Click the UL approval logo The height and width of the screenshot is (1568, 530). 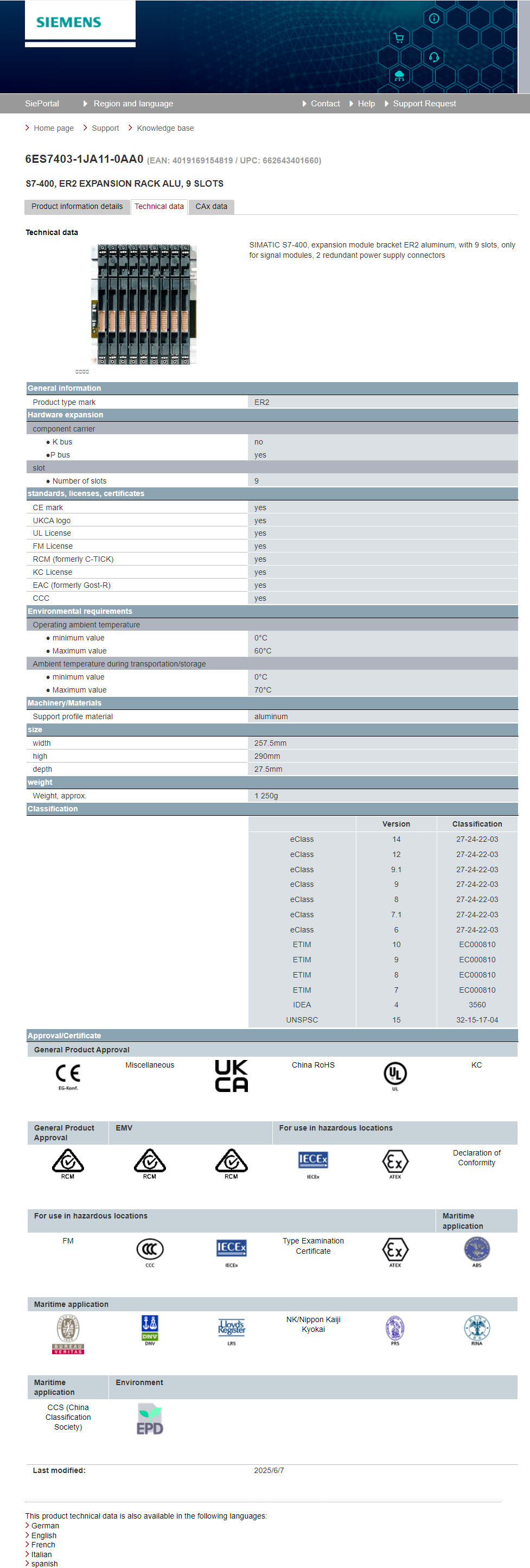point(395,1075)
